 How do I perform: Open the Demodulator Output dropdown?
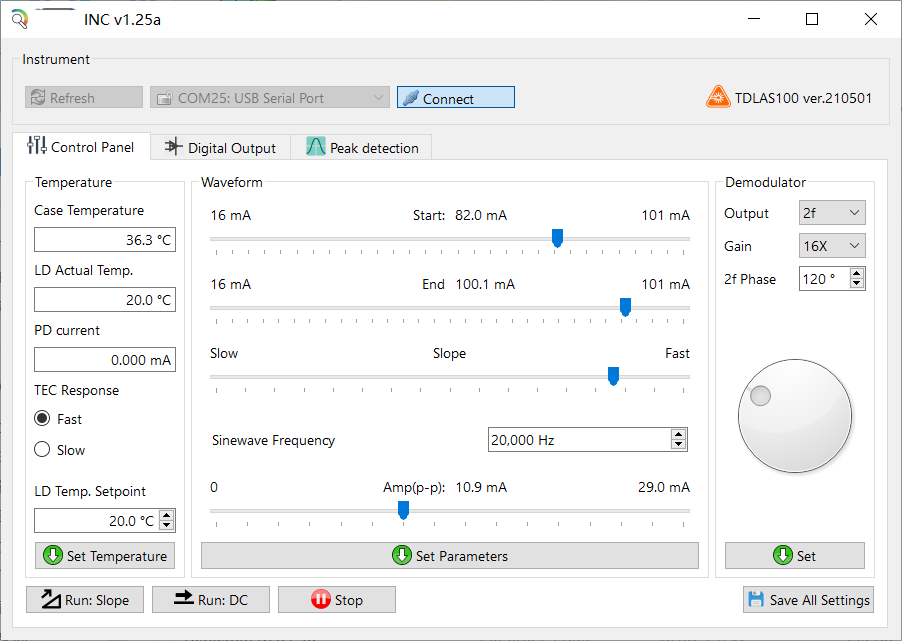point(832,213)
